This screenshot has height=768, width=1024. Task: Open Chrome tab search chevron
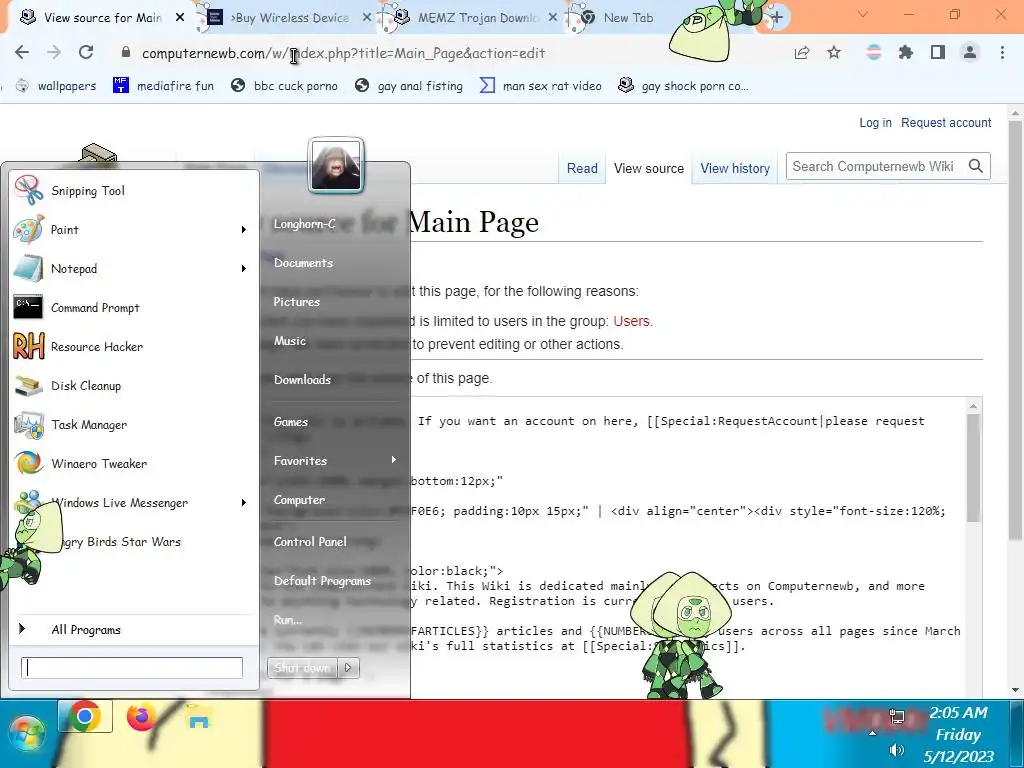coord(863,14)
